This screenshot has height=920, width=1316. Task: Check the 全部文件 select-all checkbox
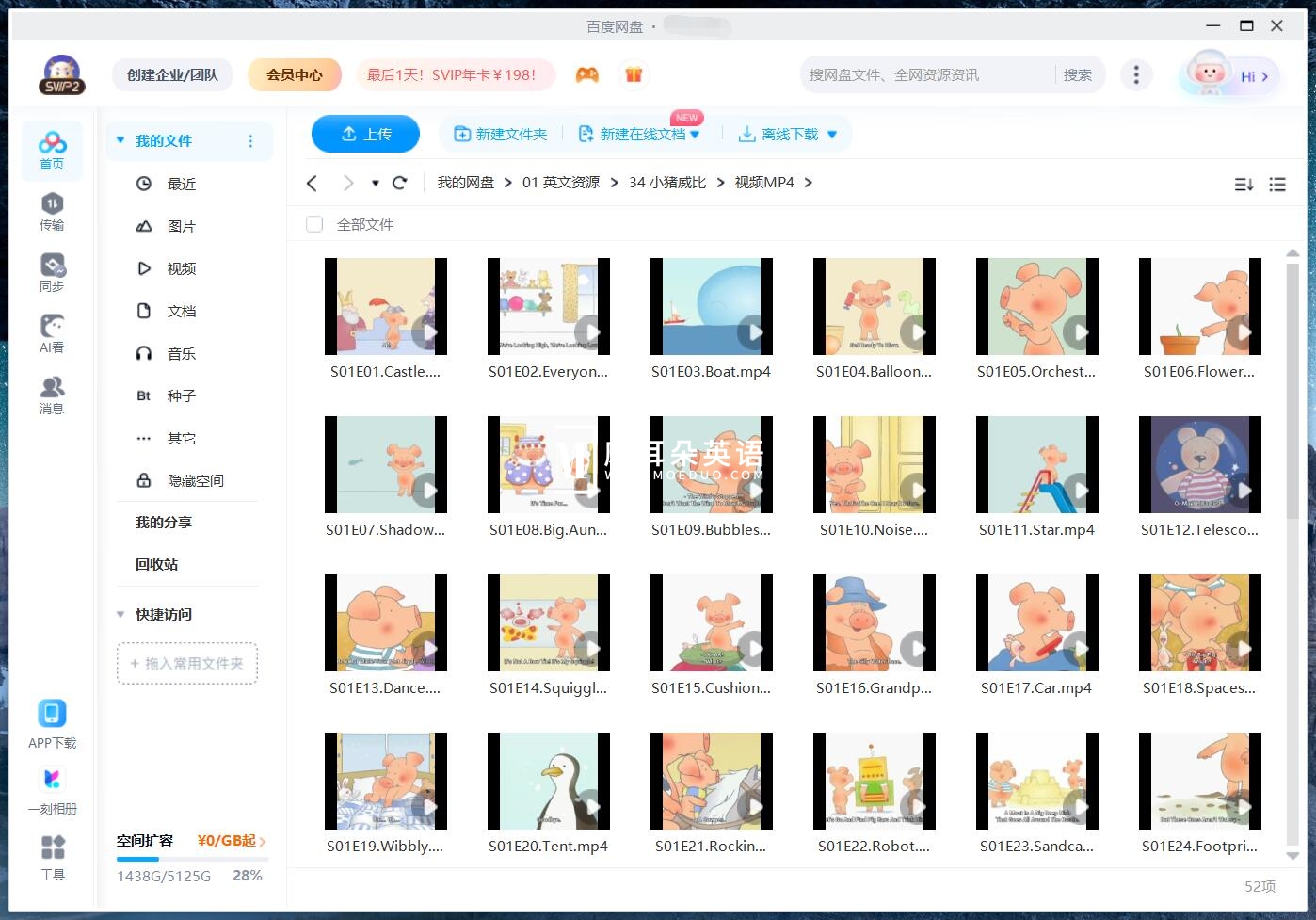point(313,224)
